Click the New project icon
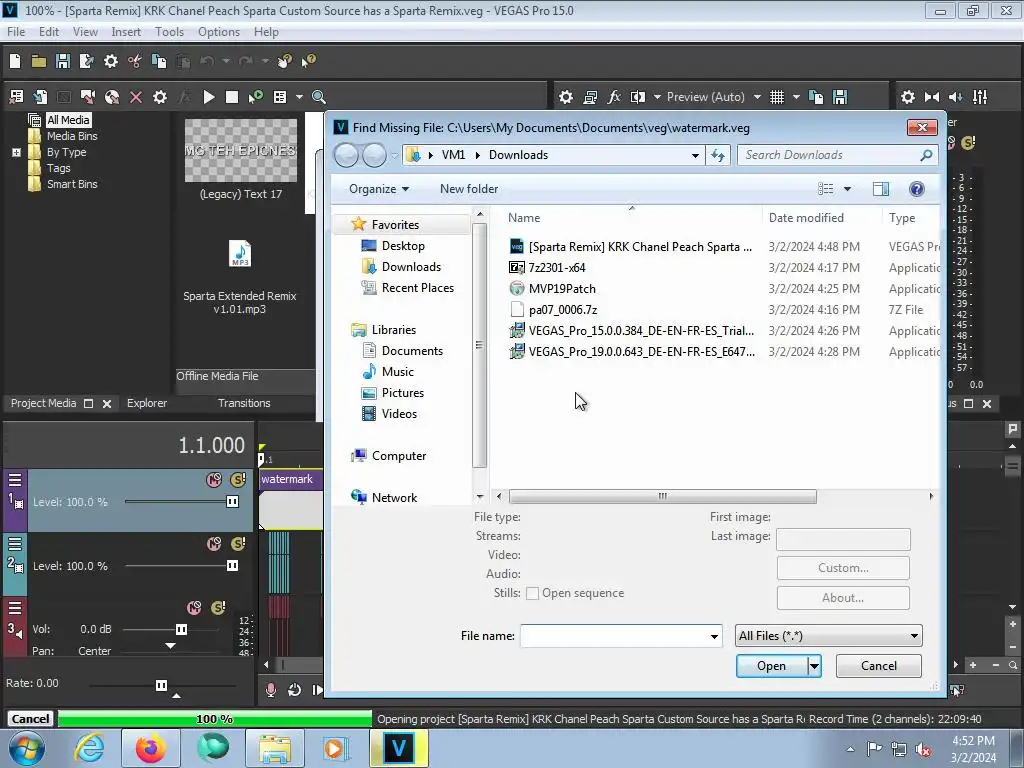1024x768 pixels. click(15, 61)
